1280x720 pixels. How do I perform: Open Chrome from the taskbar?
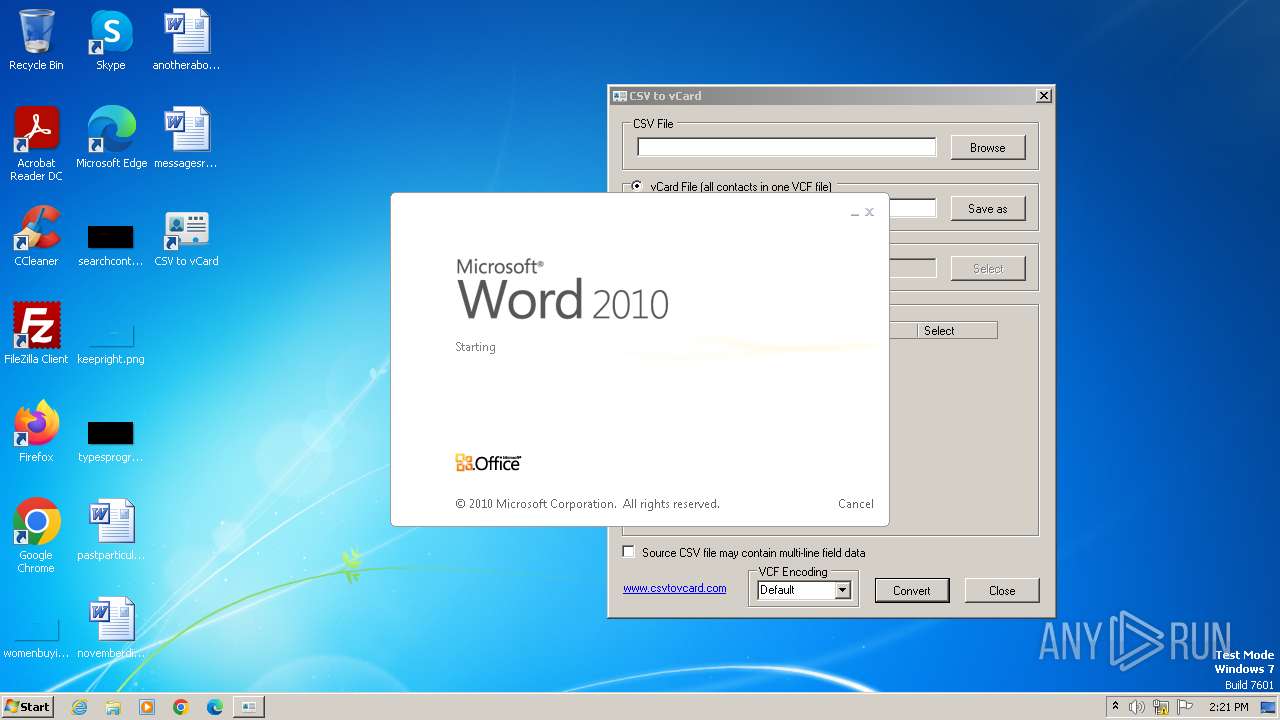click(x=181, y=707)
